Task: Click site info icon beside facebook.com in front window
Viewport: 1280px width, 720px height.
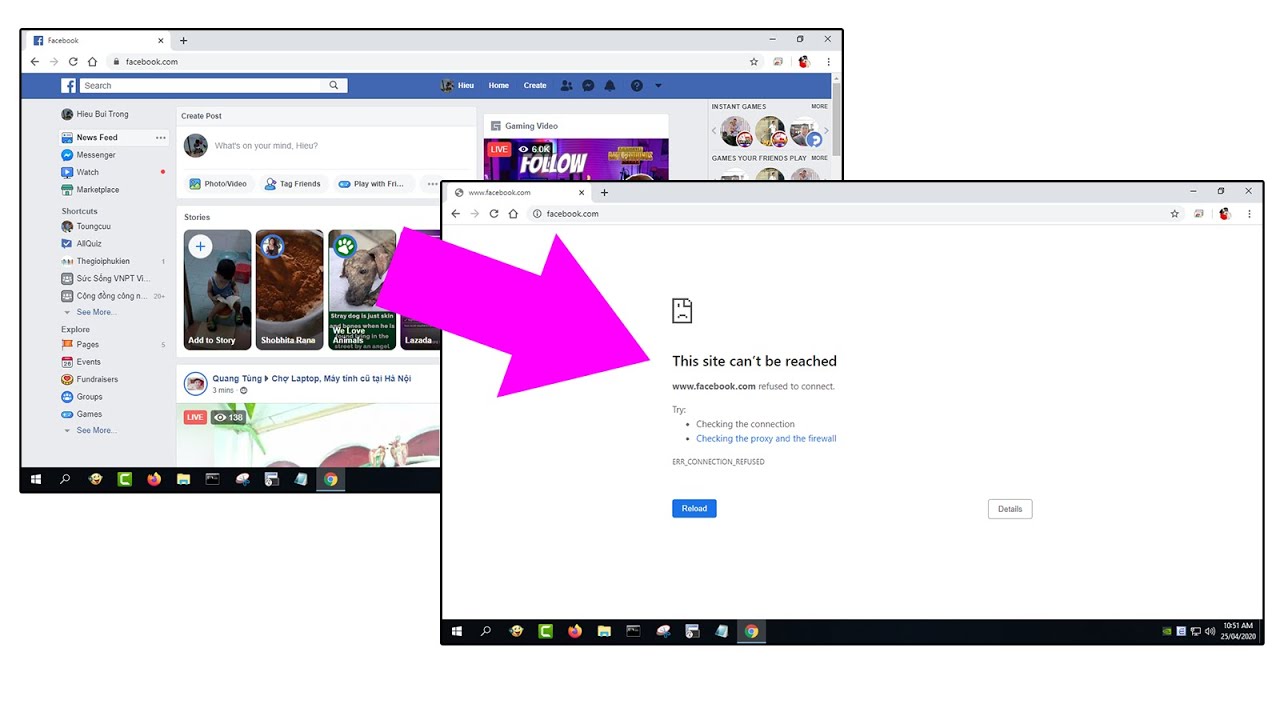Action: [x=537, y=214]
